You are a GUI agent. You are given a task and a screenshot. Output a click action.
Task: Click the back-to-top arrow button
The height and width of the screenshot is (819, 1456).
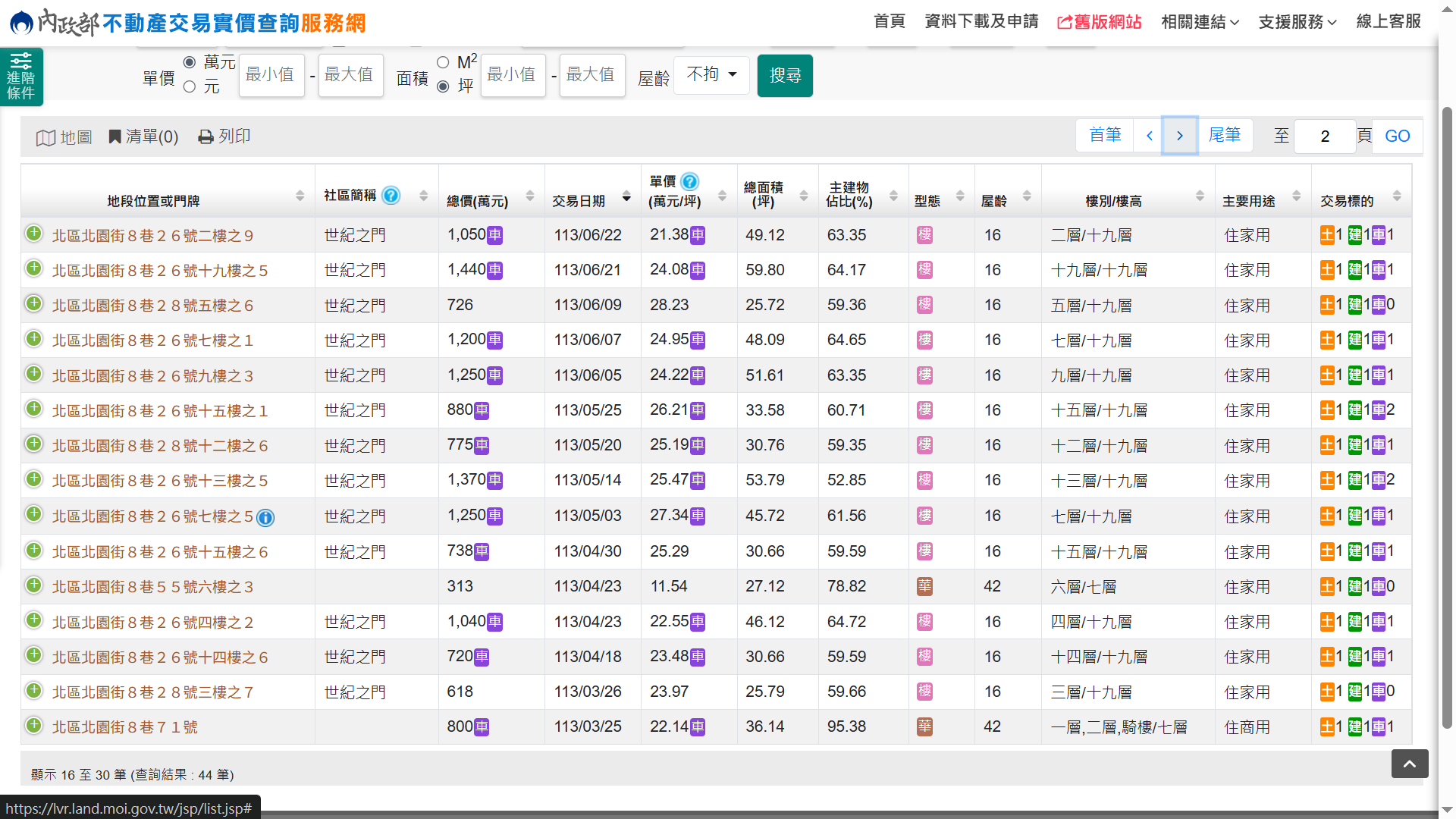(x=1410, y=764)
